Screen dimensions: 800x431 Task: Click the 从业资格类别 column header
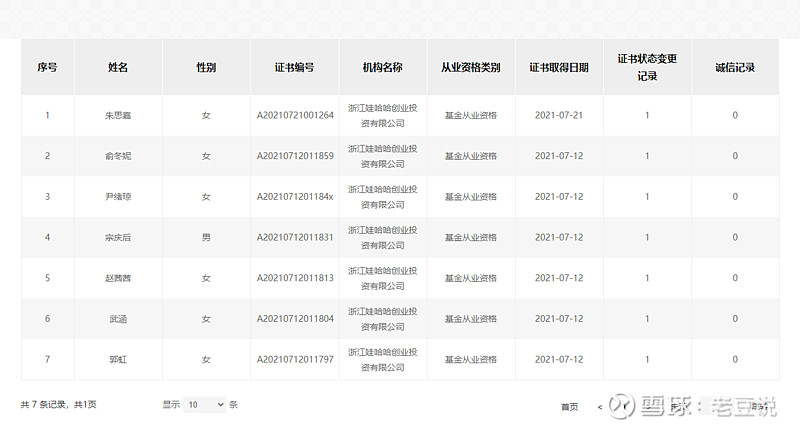(470, 67)
